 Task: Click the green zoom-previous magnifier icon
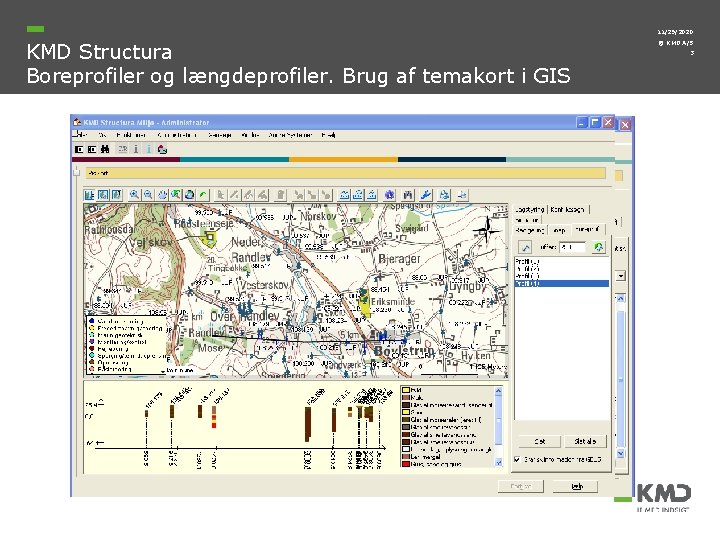click(x=176, y=195)
